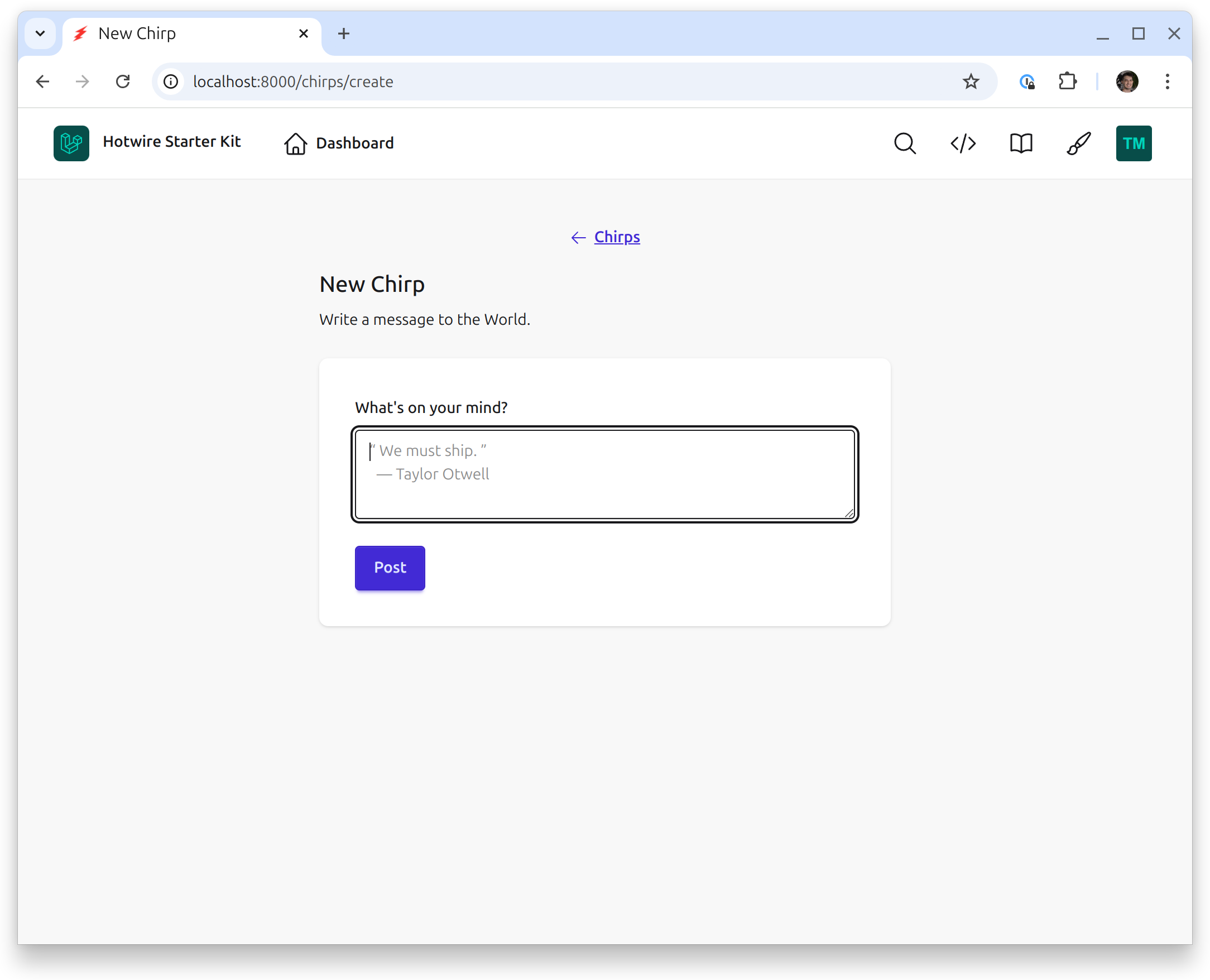This screenshot has height=980, width=1210.
Task: Select the paintbrush theme icon
Action: point(1077,143)
